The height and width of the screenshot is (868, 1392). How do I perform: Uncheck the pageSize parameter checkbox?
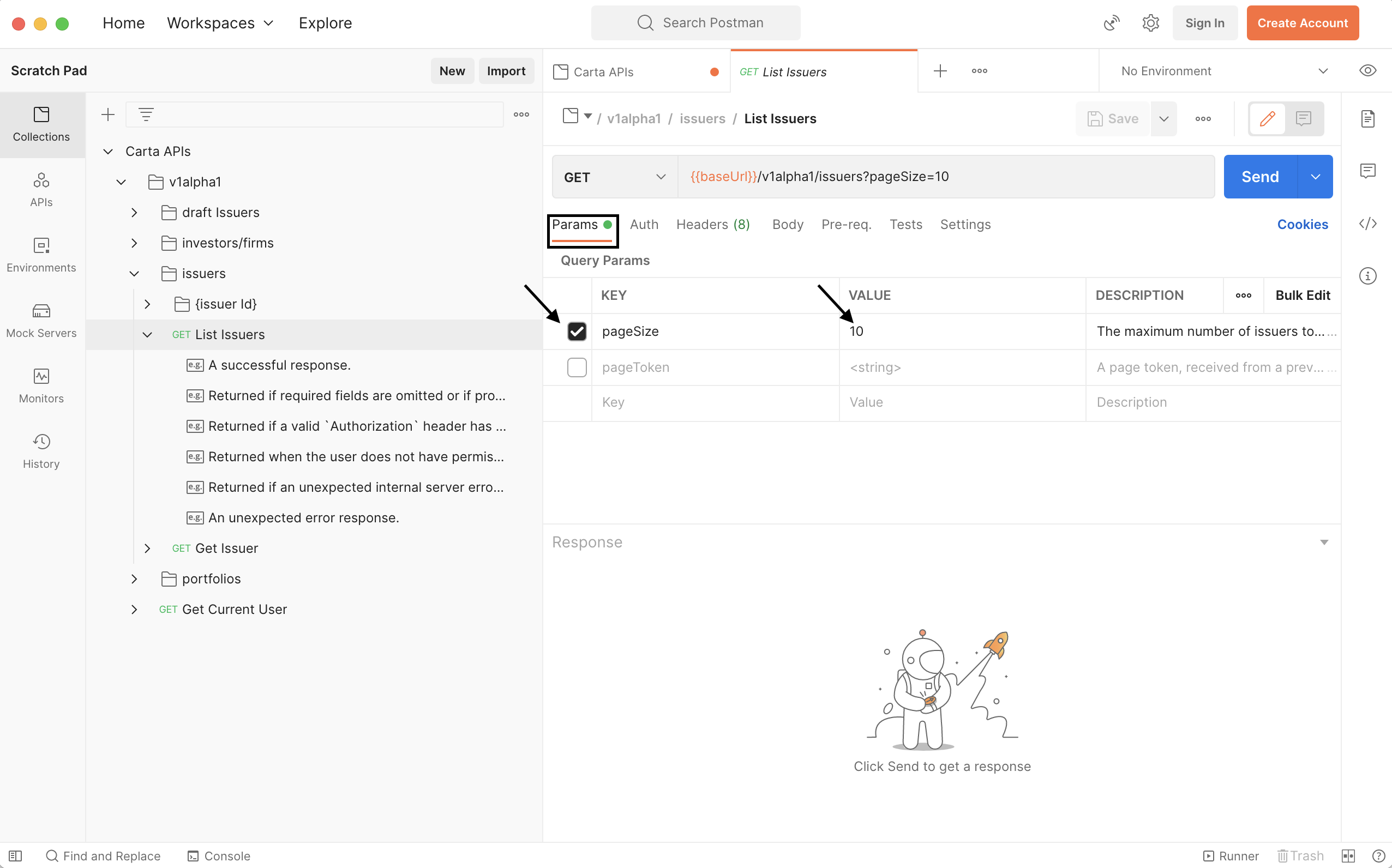click(577, 331)
